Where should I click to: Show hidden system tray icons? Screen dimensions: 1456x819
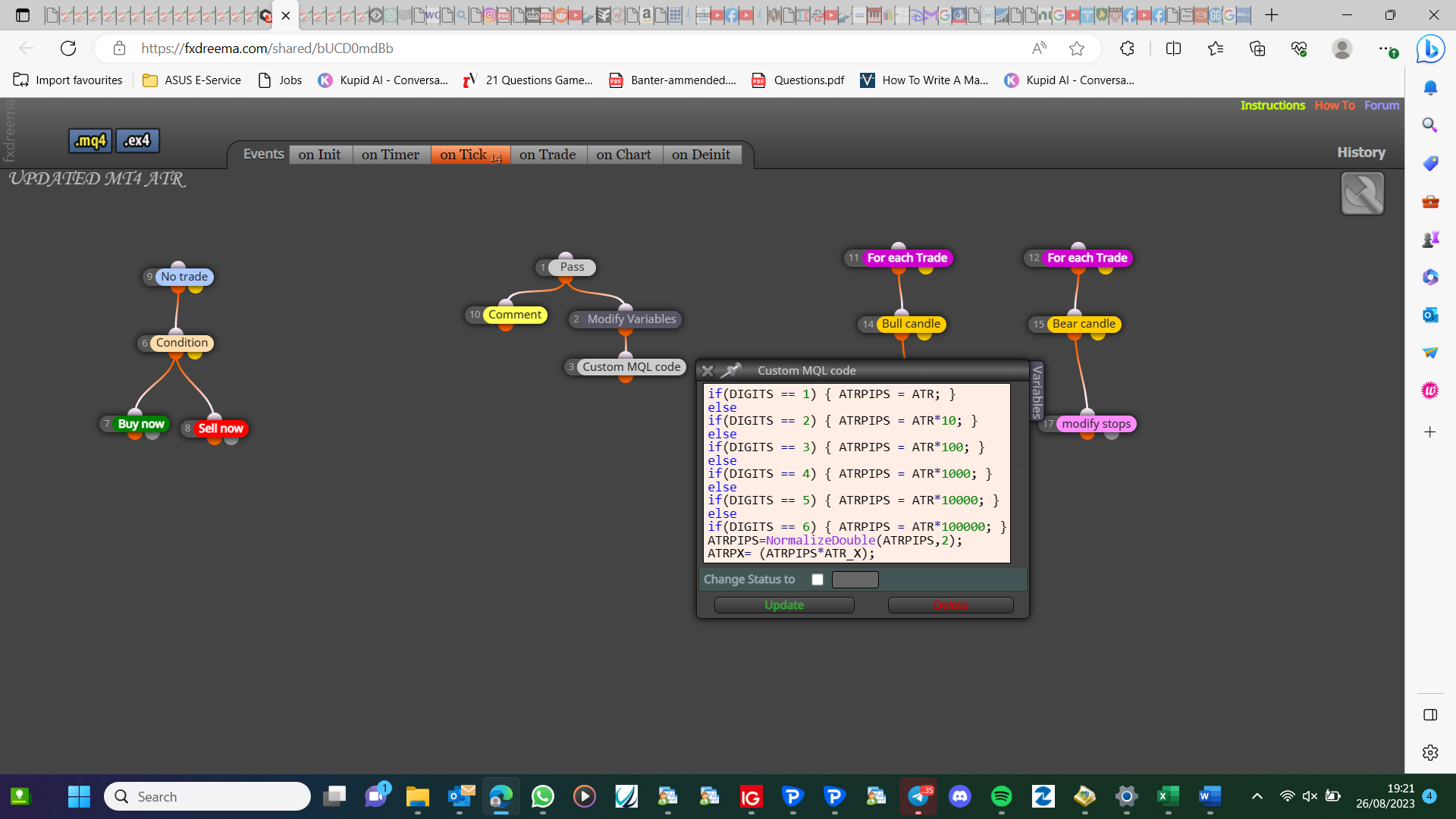pos(1257,796)
